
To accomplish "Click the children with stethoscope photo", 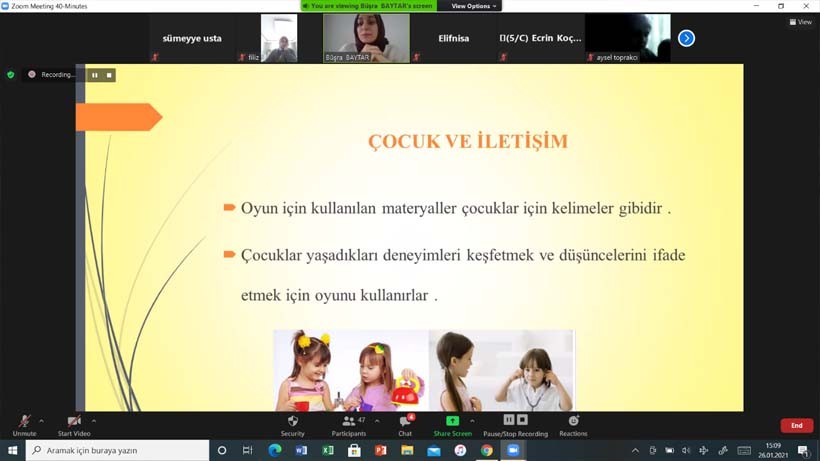I will coord(501,370).
